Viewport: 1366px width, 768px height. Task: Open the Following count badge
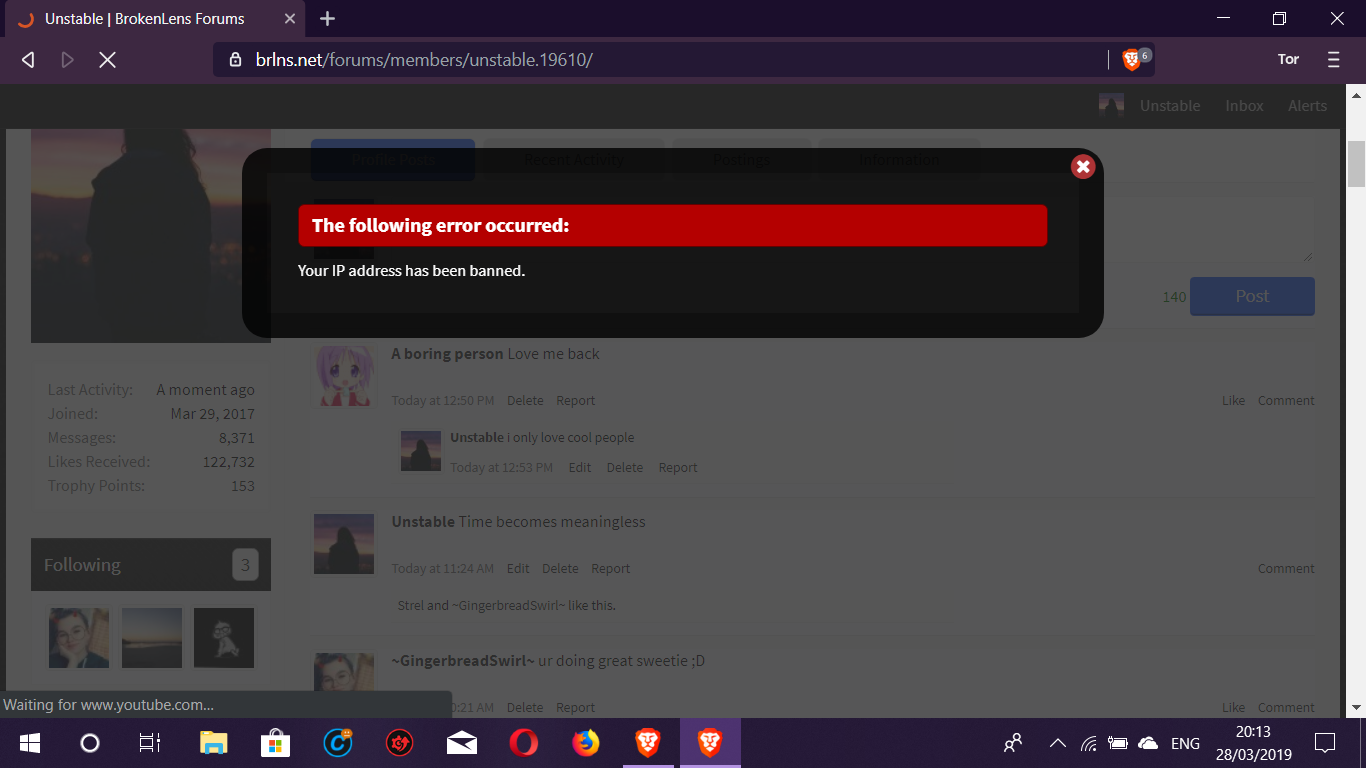pyautogui.click(x=245, y=565)
